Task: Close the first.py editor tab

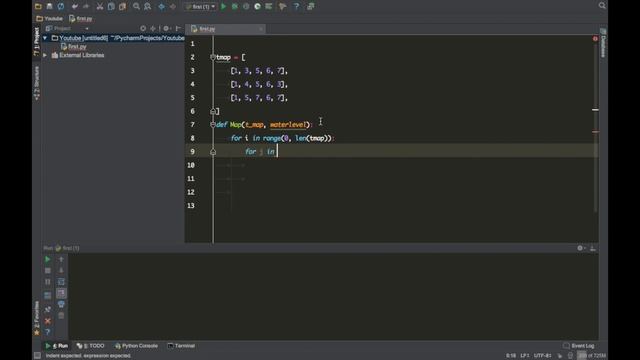Action: point(261,29)
